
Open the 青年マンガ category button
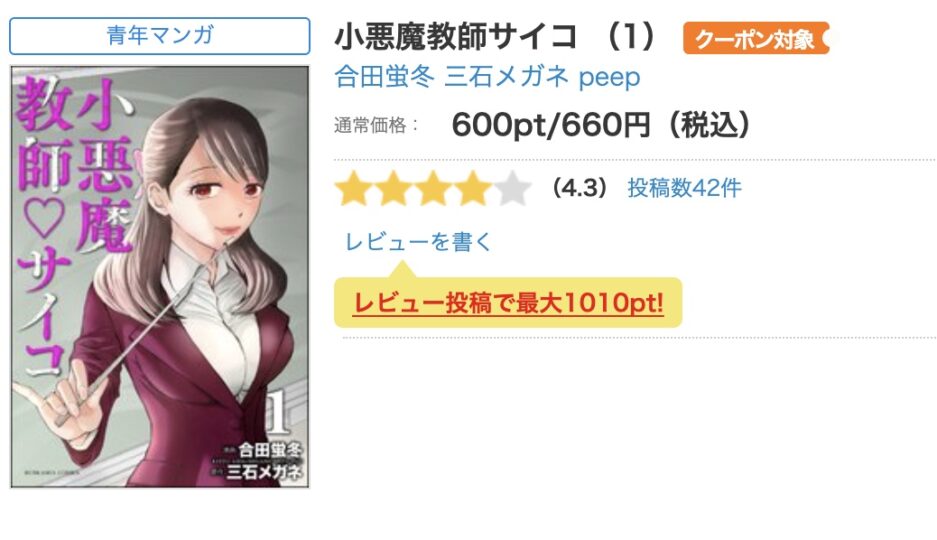(x=160, y=36)
